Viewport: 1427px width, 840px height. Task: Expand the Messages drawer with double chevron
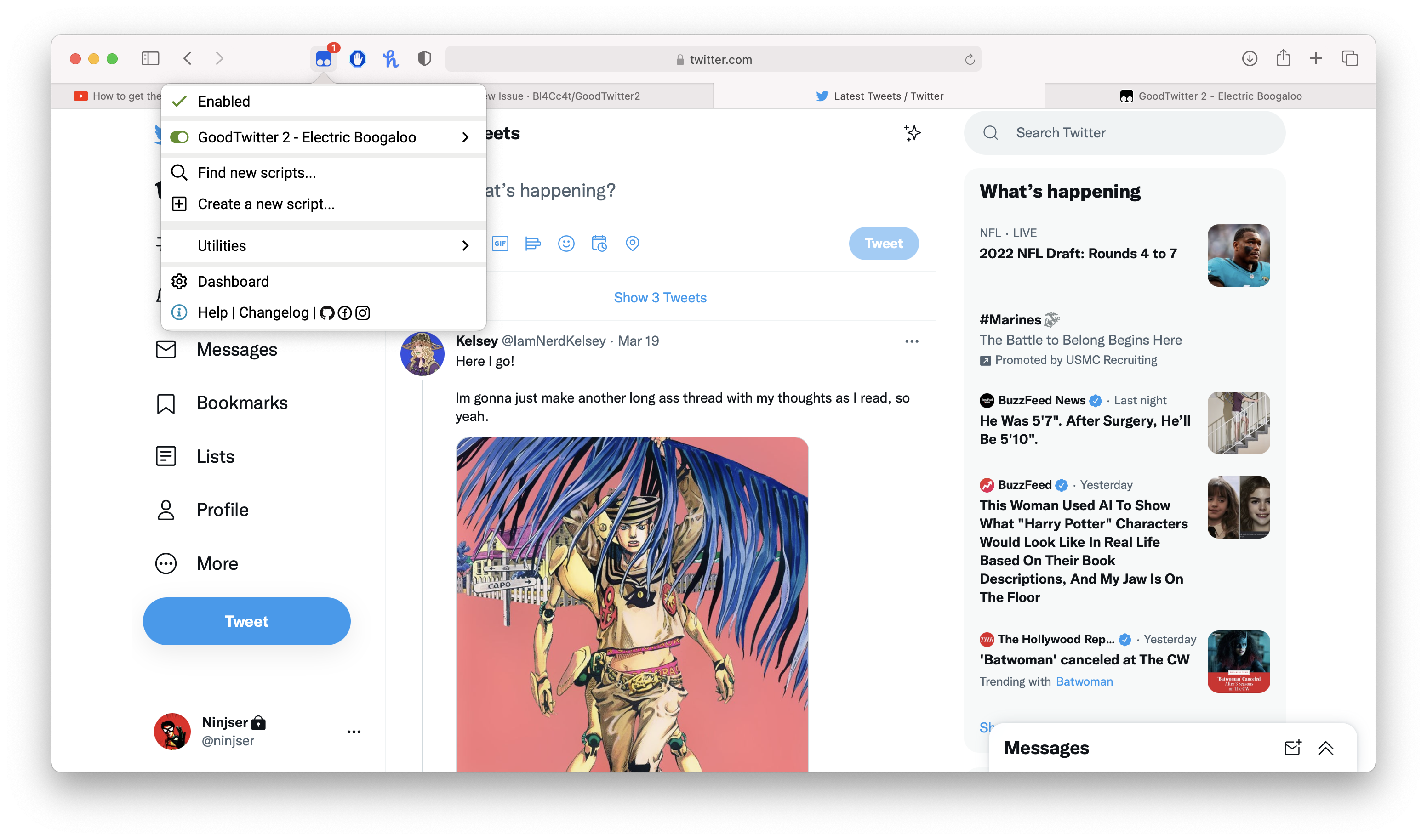(x=1325, y=748)
